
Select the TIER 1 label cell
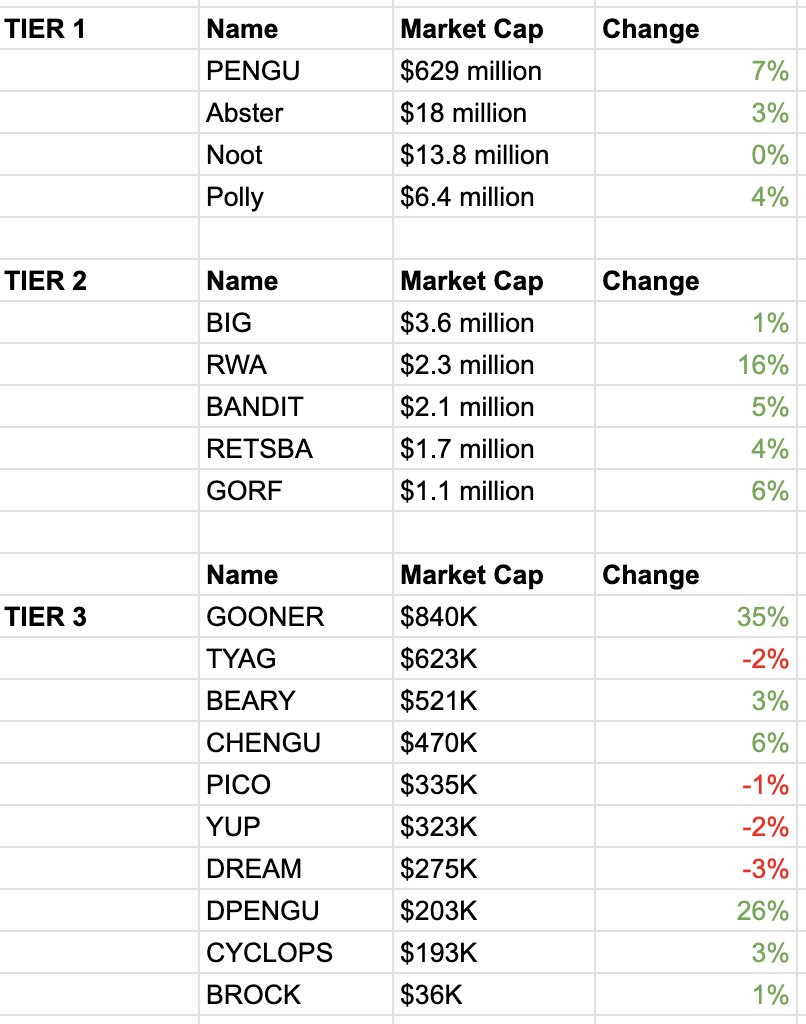(x=99, y=29)
